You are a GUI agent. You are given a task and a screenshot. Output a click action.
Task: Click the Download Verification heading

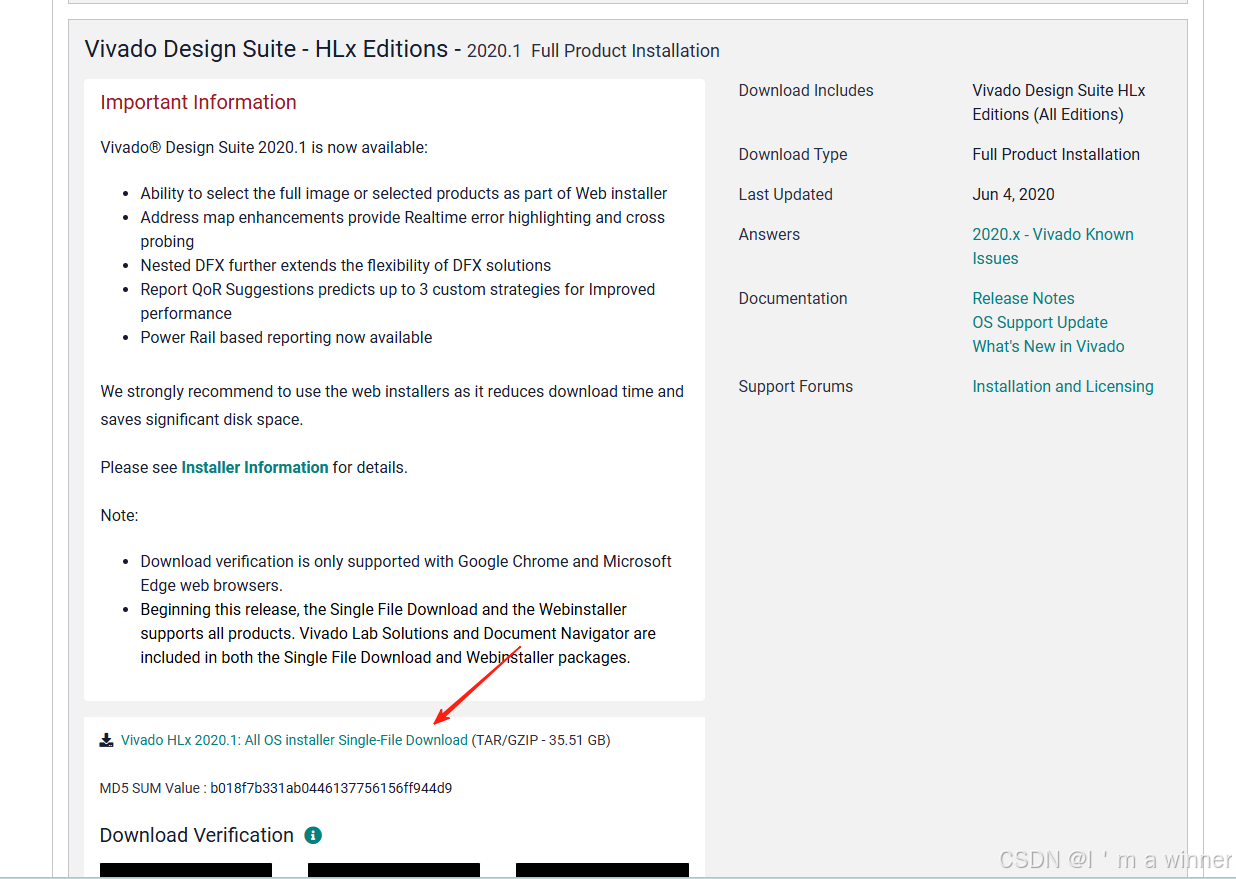coord(197,835)
